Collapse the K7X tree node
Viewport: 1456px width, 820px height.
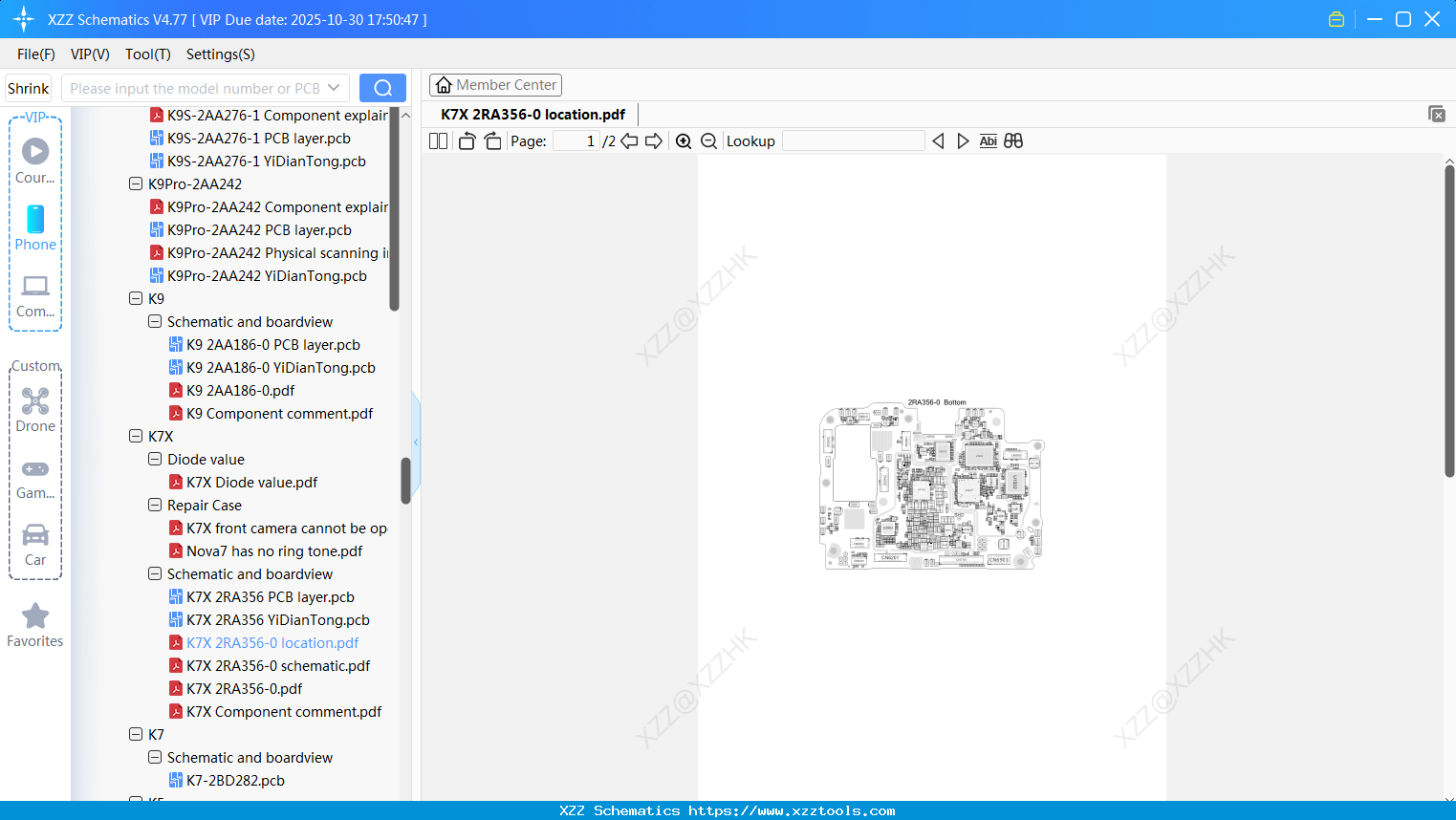(136, 436)
